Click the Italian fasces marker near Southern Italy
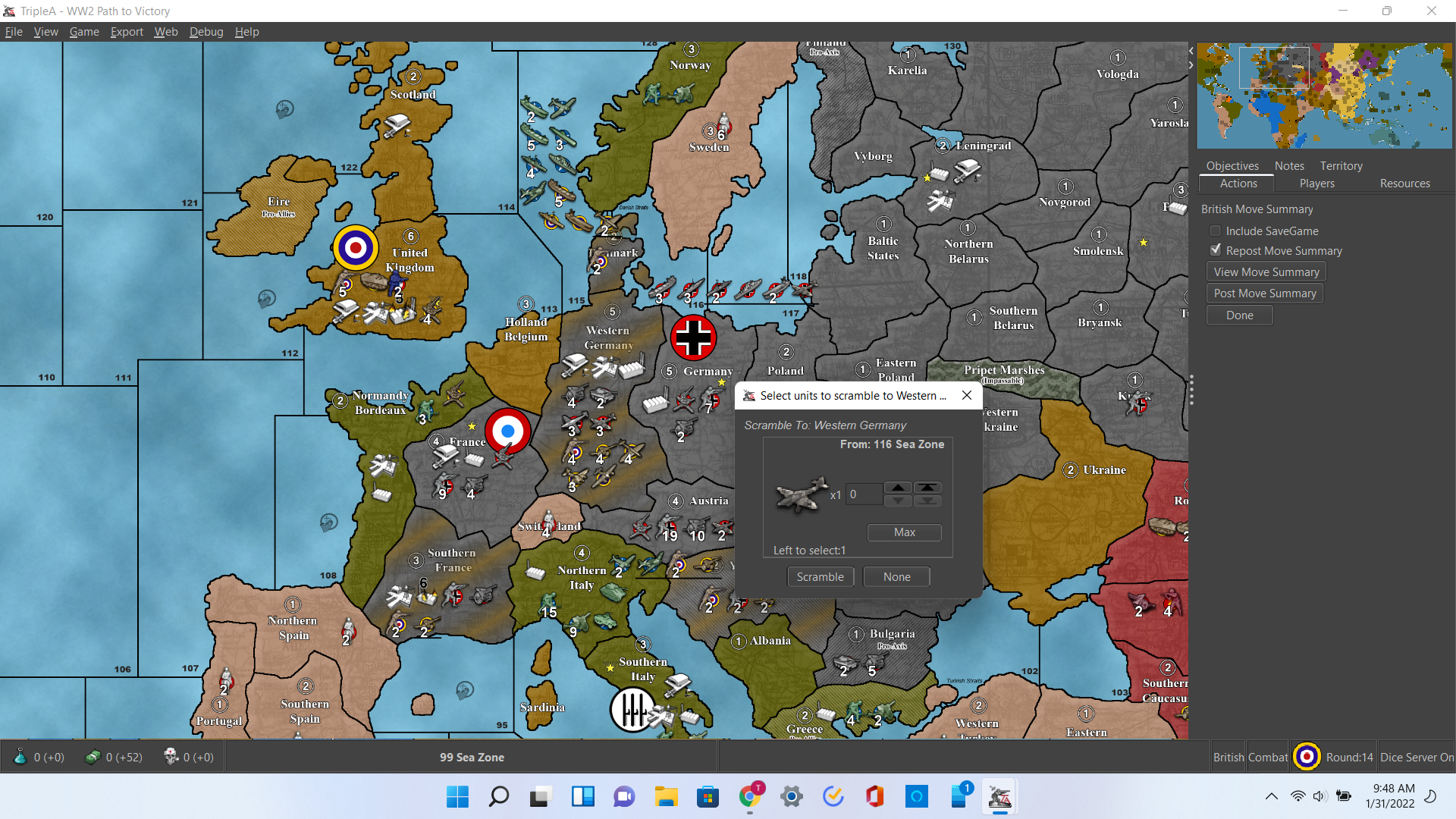This screenshot has width=1456, height=819. pyautogui.click(x=632, y=710)
